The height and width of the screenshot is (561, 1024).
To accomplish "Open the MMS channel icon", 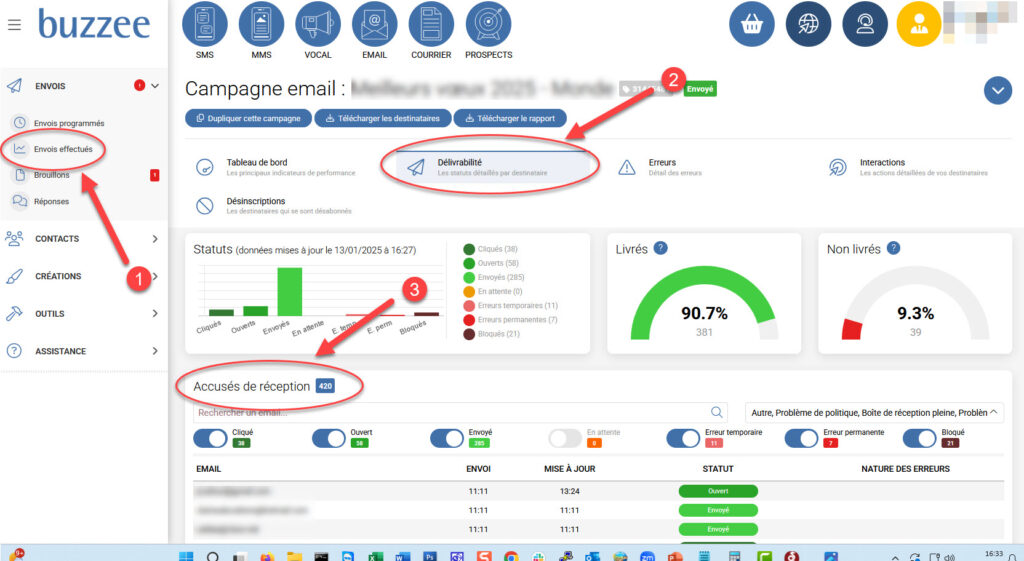I will 261,24.
